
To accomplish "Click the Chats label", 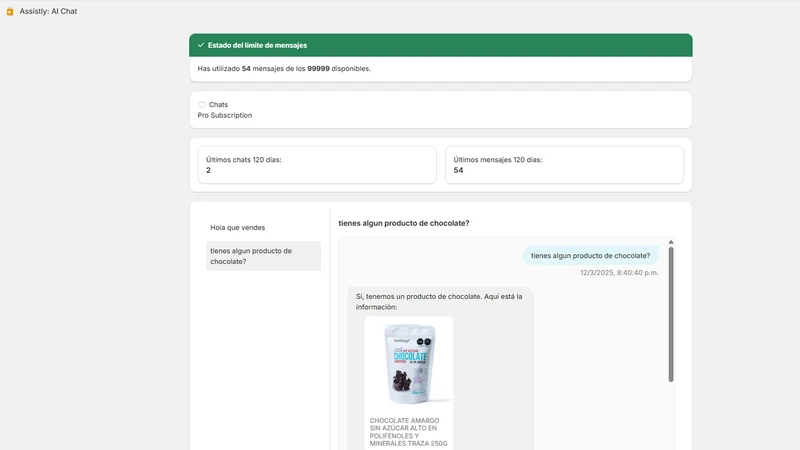I will [x=218, y=105].
